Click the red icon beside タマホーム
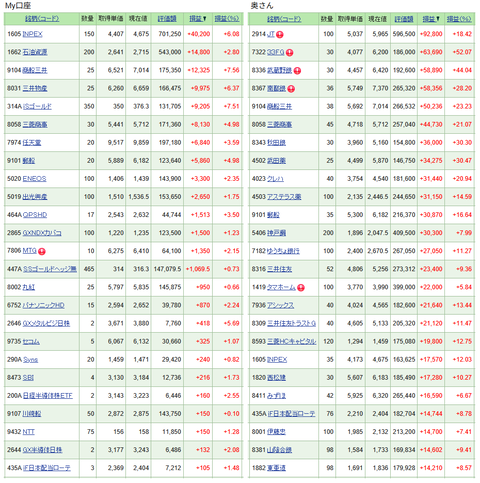Image resolution: width=480 pixels, height=483 pixels. pos(301,288)
